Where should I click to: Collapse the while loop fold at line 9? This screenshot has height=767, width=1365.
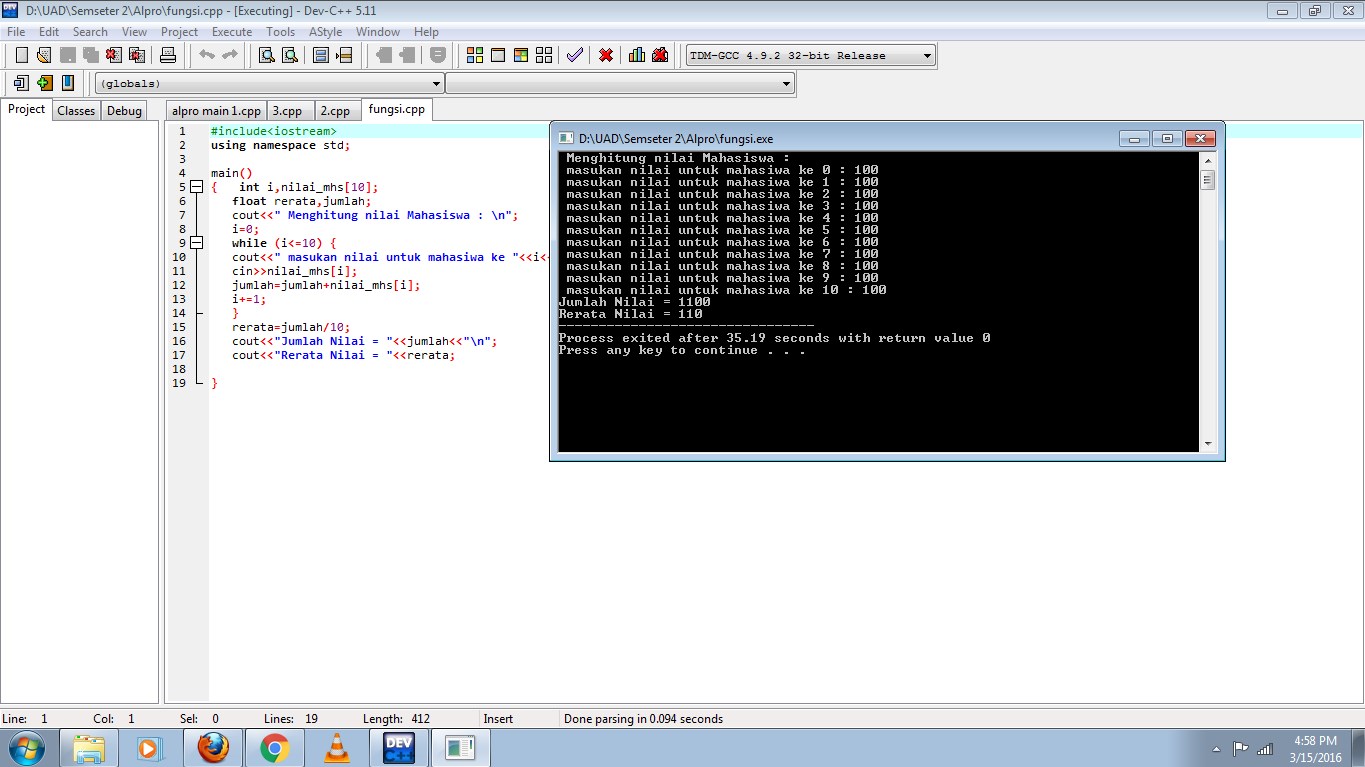[x=196, y=243]
